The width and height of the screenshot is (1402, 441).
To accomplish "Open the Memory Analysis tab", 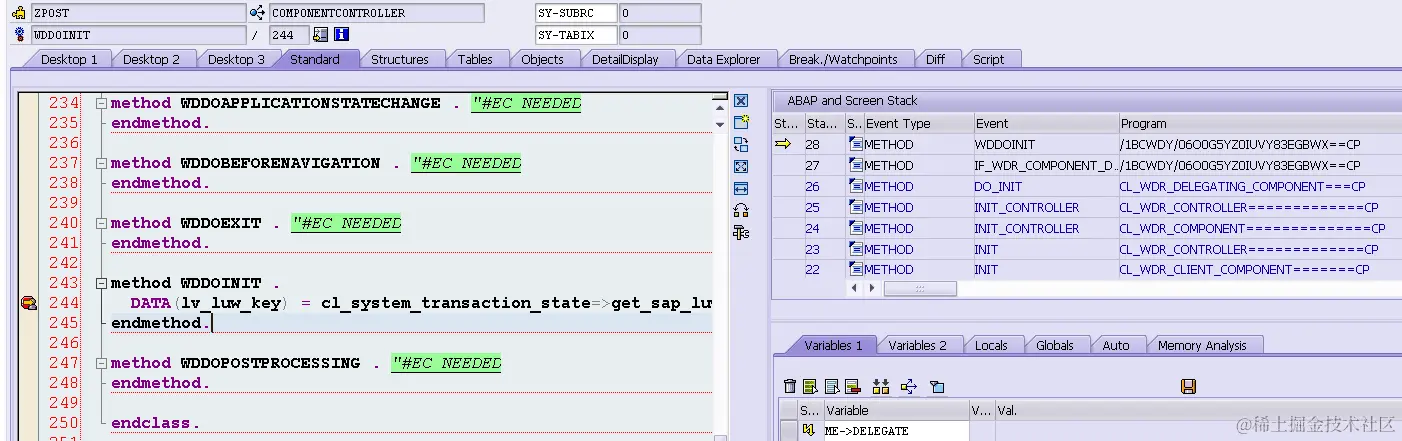I will 1202,345.
